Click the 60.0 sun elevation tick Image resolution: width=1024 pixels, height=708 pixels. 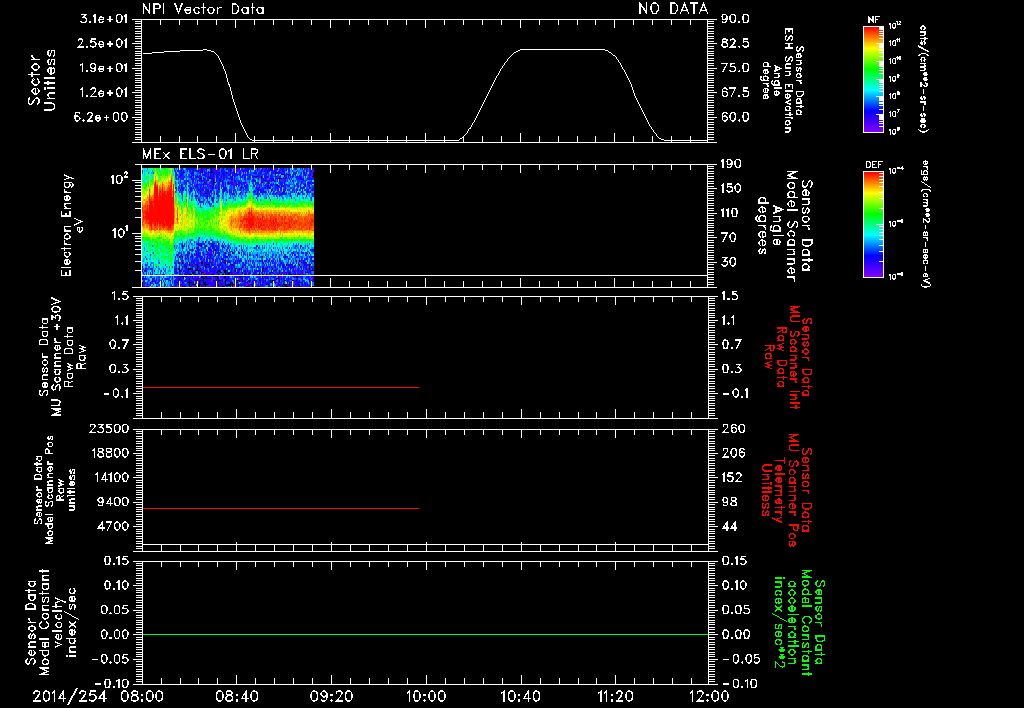[x=735, y=117]
